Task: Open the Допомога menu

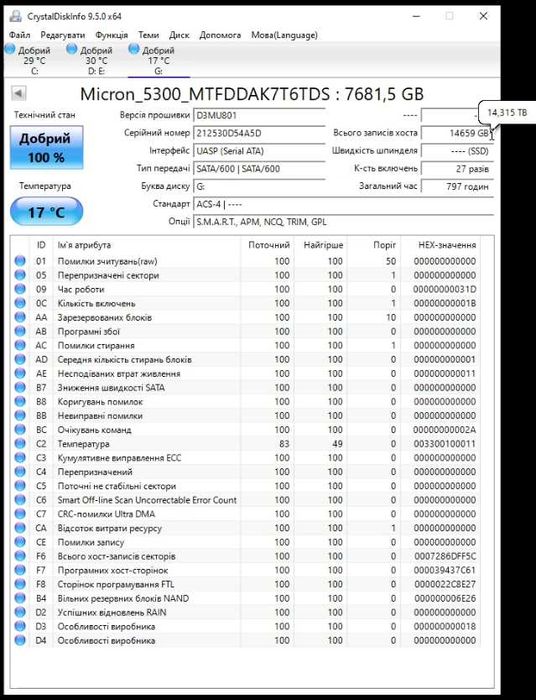Action: pos(220,35)
